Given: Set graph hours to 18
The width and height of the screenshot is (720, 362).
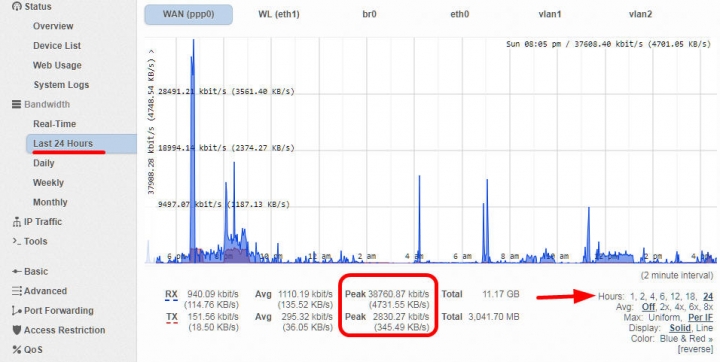Looking at the screenshot, I should (690, 296).
